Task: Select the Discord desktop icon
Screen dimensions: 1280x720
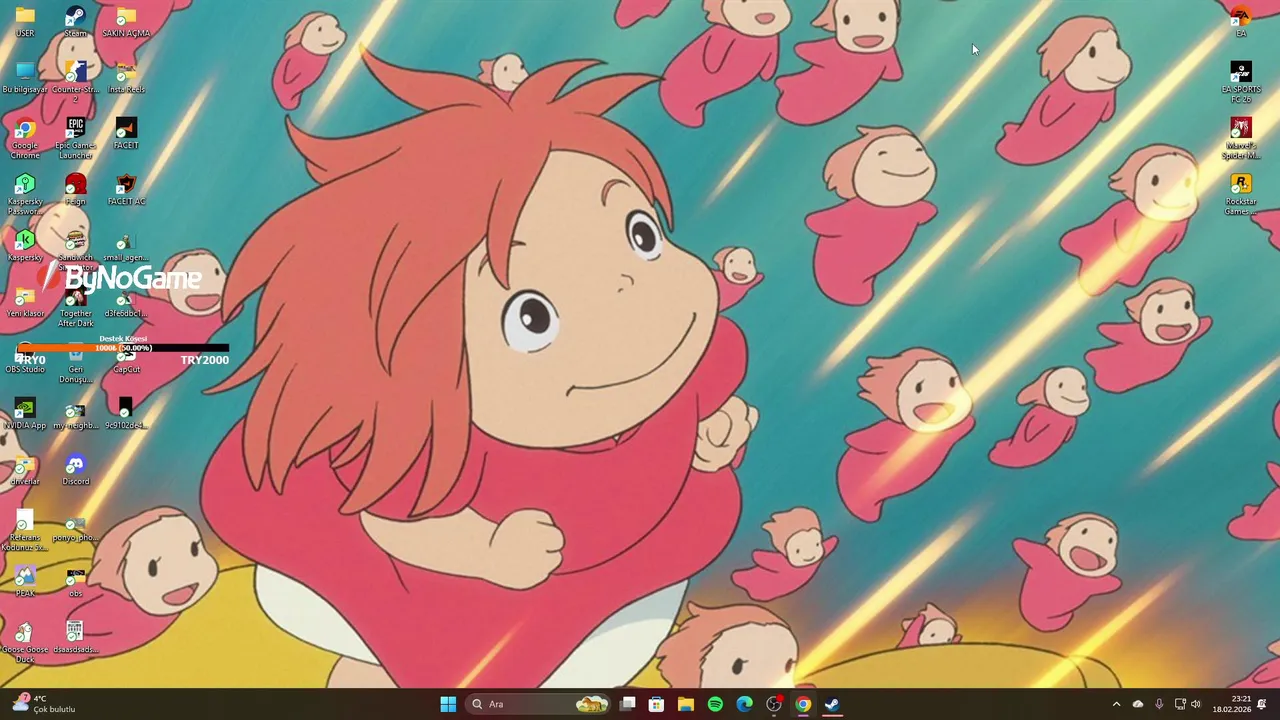Action: (x=75, y=470)
